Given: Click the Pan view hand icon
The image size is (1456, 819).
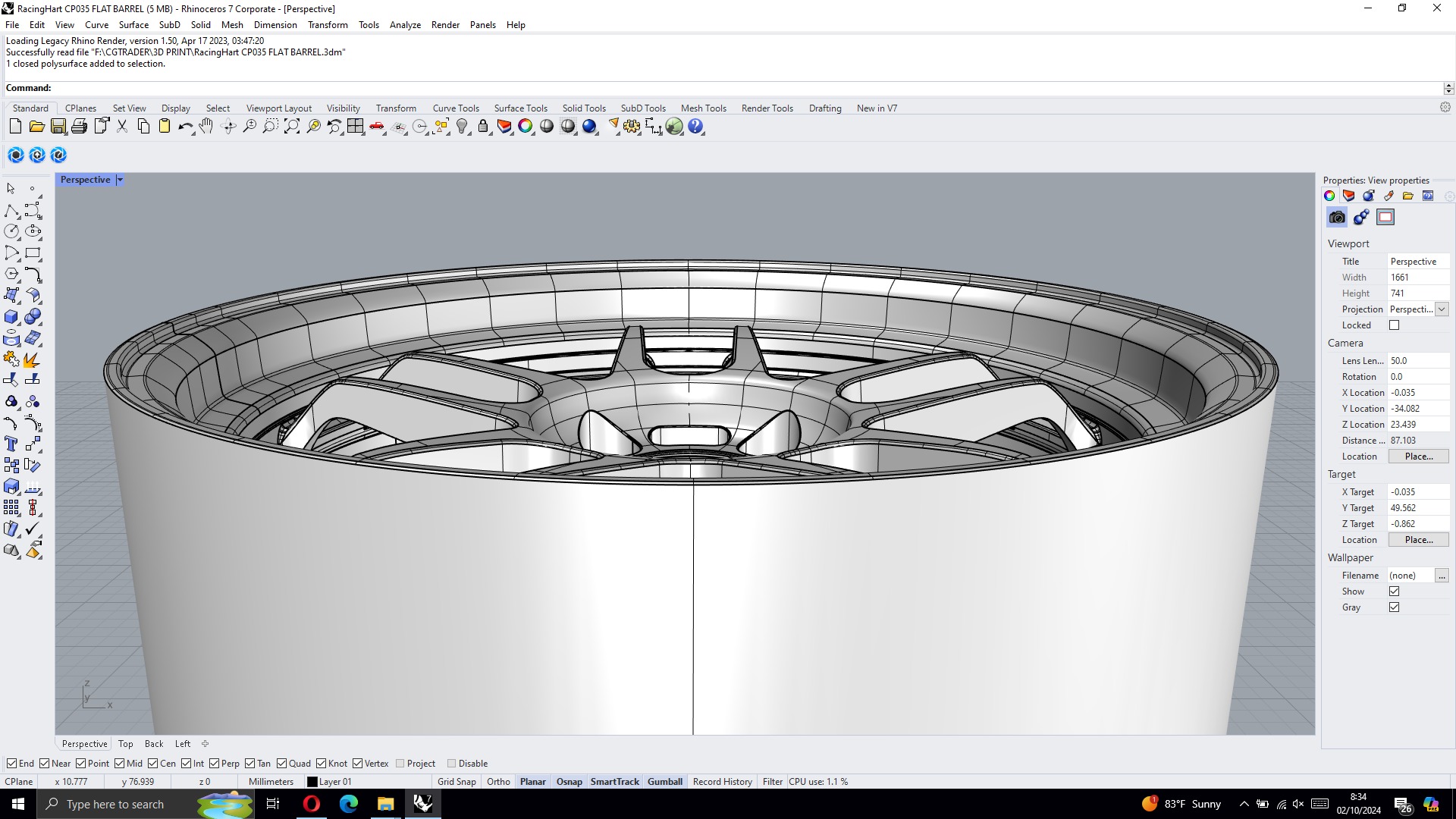Looking at the screenshot, I should pos(206,127).
